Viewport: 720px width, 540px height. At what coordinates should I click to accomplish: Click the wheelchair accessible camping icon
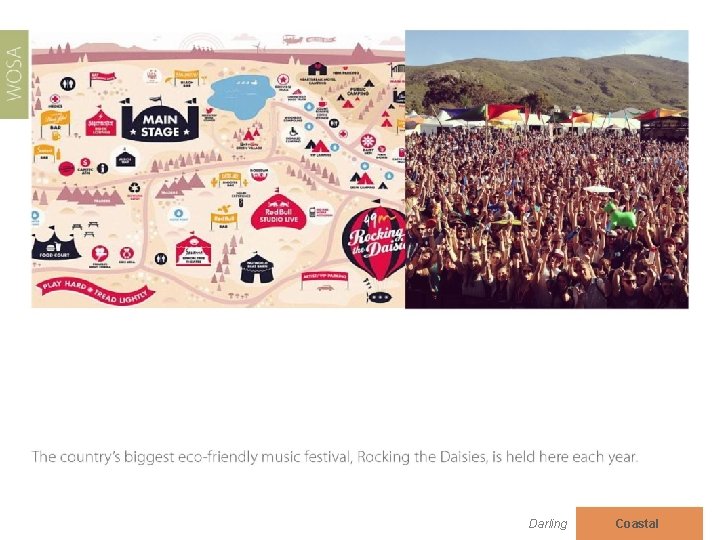coord(293,133)
